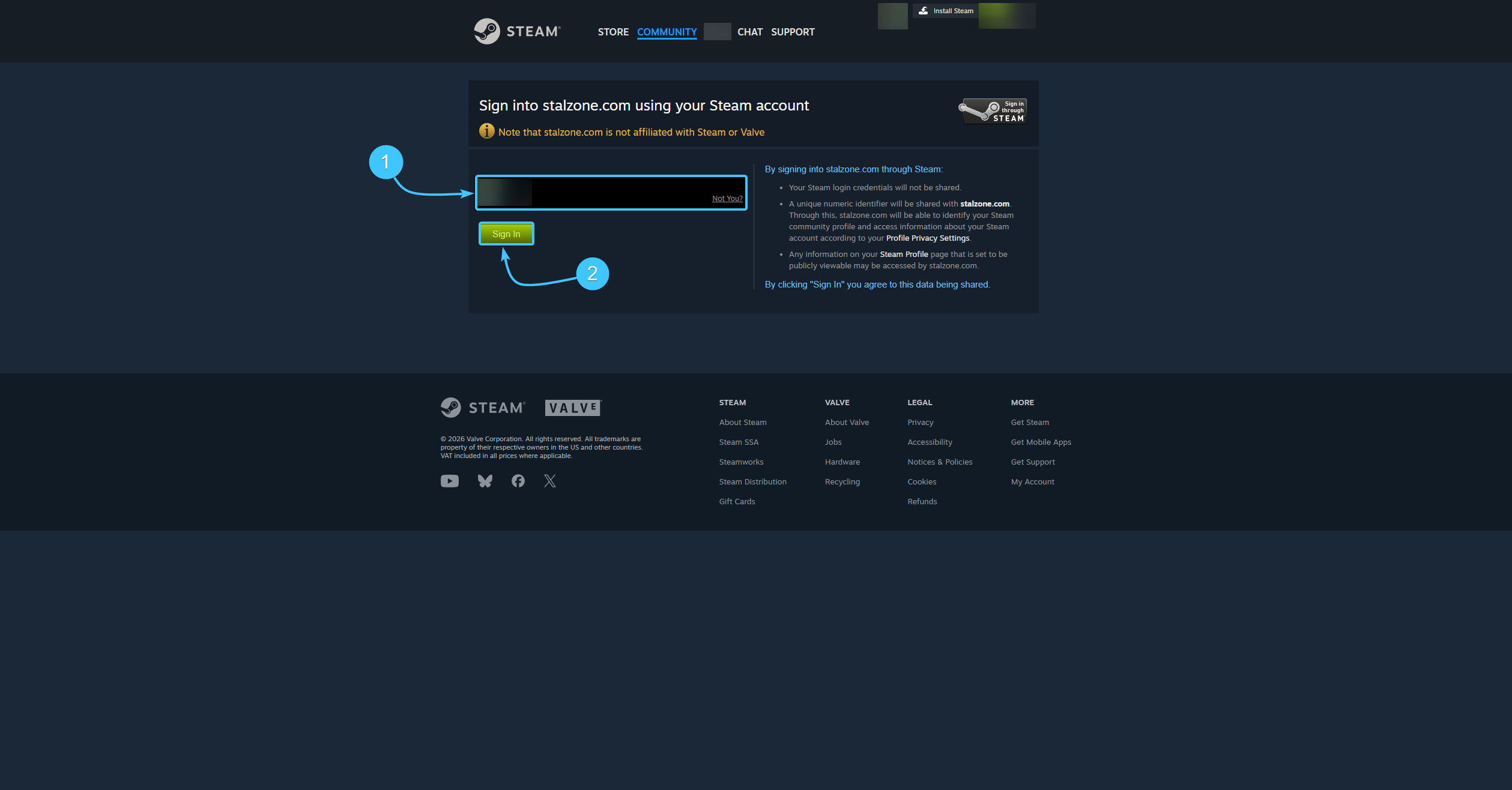Click the Install Steam download icon
Viewport: 1512px width, 790px height.
[924, 11]
